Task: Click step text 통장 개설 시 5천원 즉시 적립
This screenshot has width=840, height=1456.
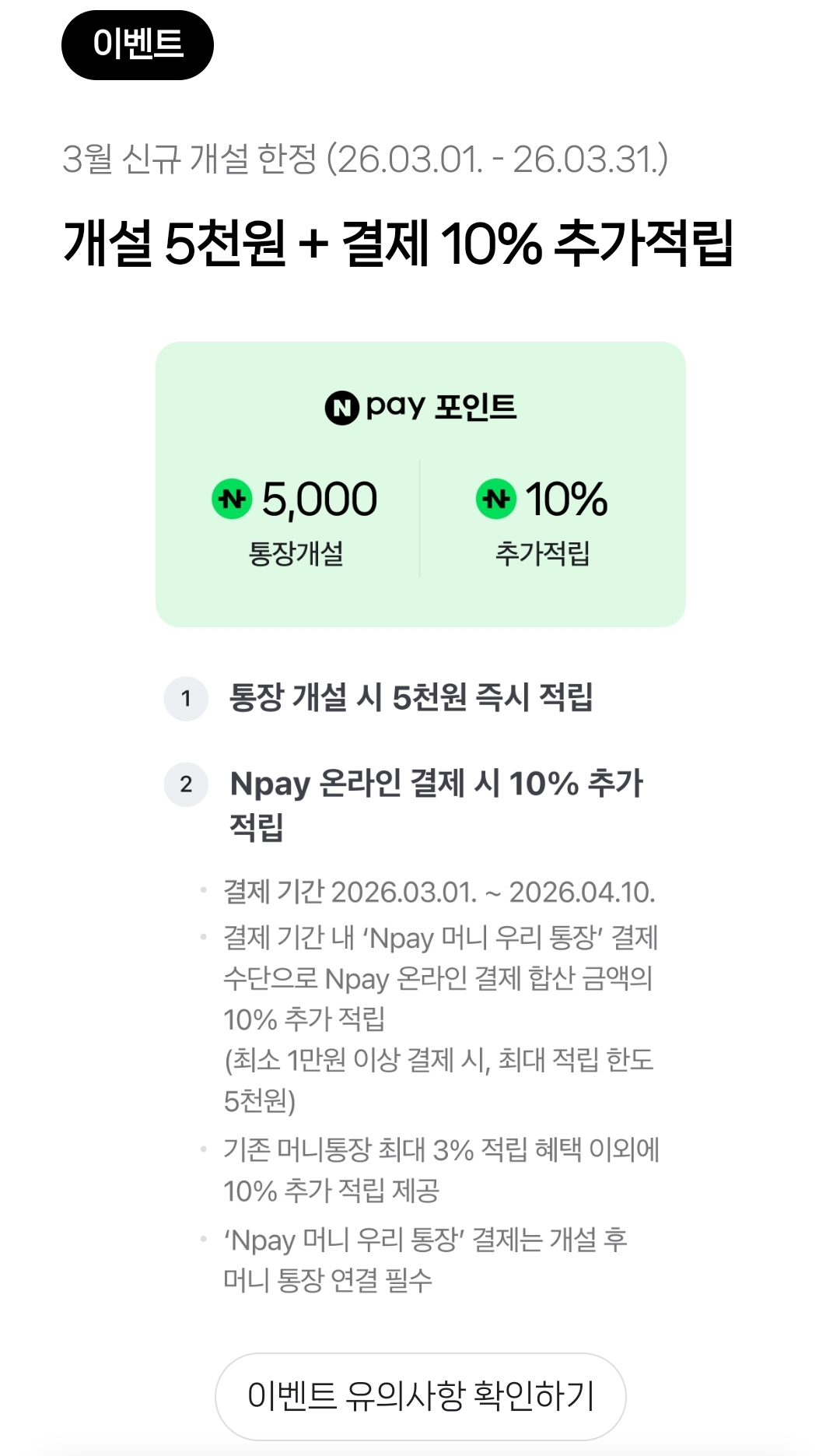Action: (411, 697)
